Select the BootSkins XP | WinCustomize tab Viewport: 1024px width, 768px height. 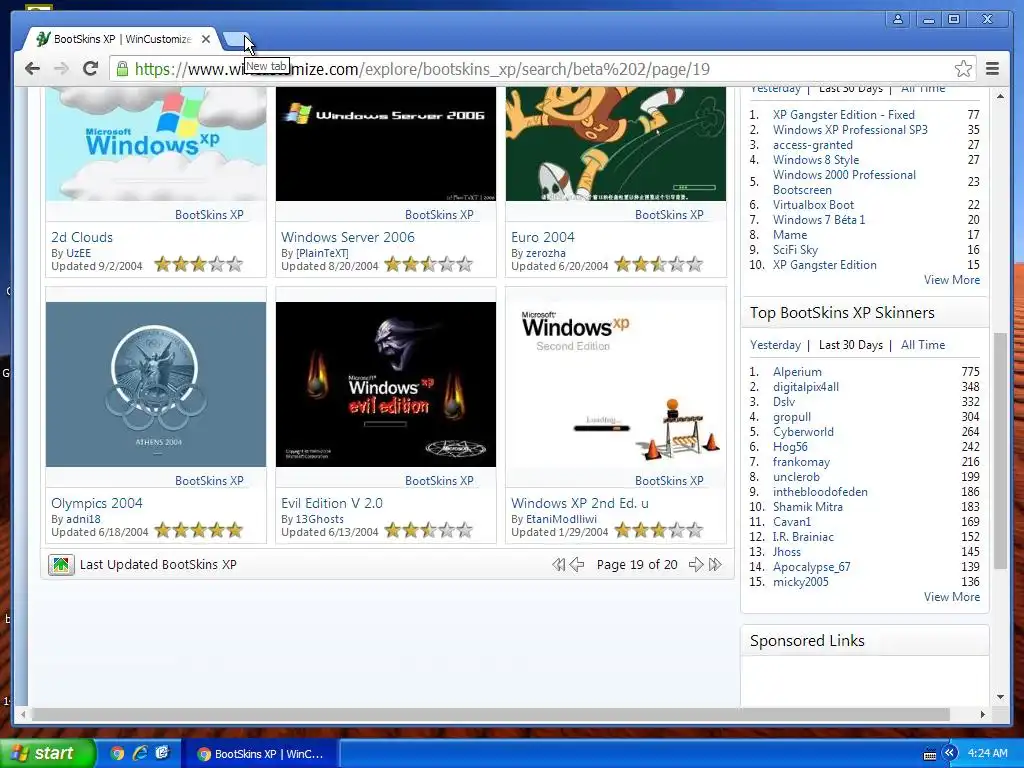pyautogui.click(x=121, y=39)
